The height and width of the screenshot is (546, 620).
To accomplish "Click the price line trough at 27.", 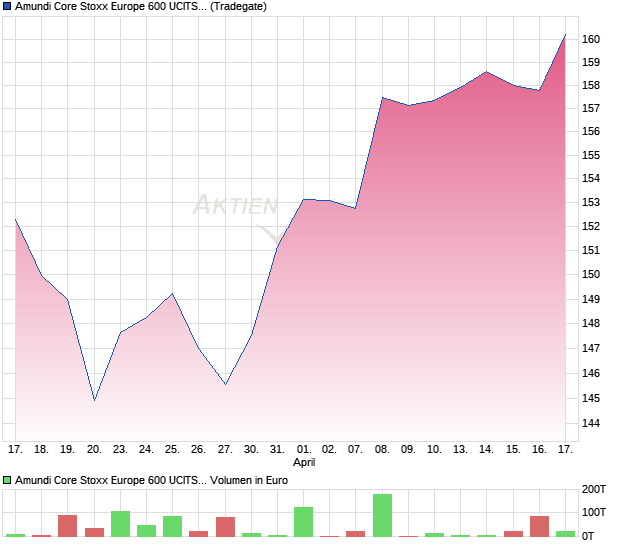I will [x=225, y=384].
